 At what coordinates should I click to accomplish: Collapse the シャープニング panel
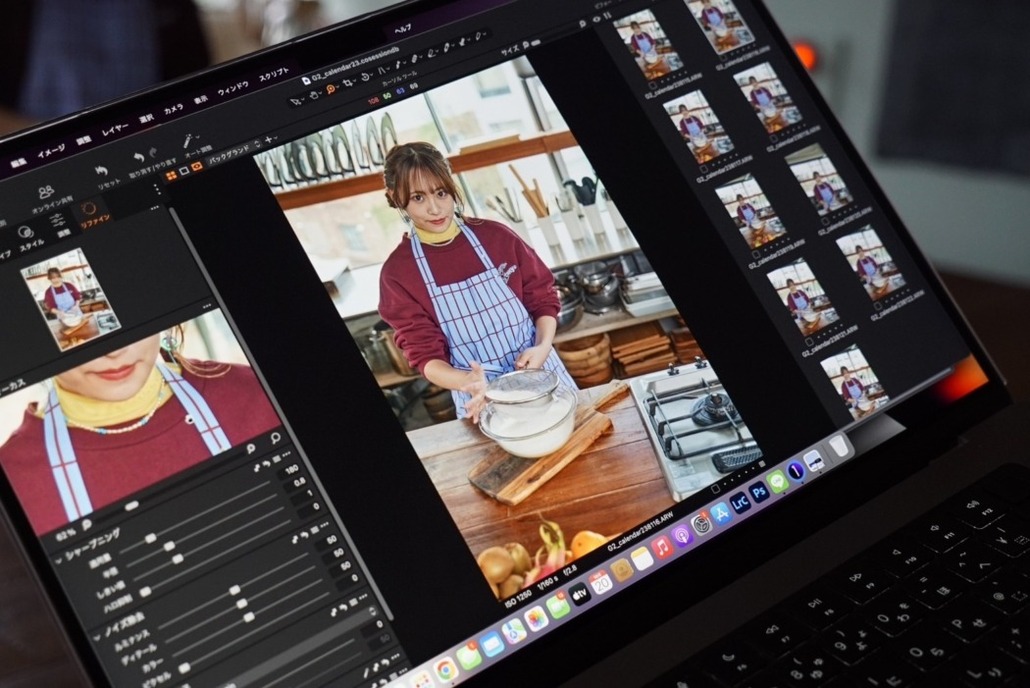click(58, 560)
